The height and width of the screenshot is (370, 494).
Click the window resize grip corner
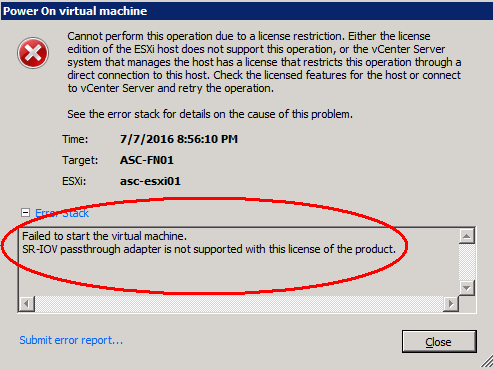pyautogui.click(x=487, y=363)
